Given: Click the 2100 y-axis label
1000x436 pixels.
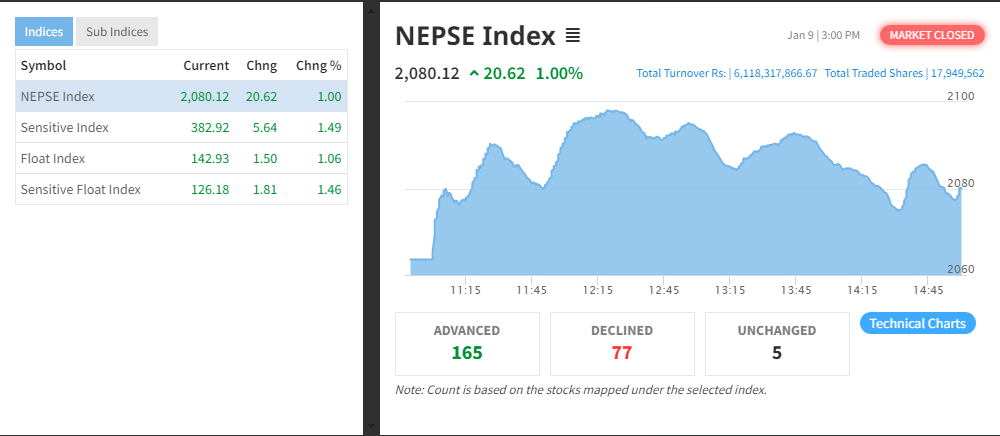Looking at the screenshot, I should click(960, 96).
